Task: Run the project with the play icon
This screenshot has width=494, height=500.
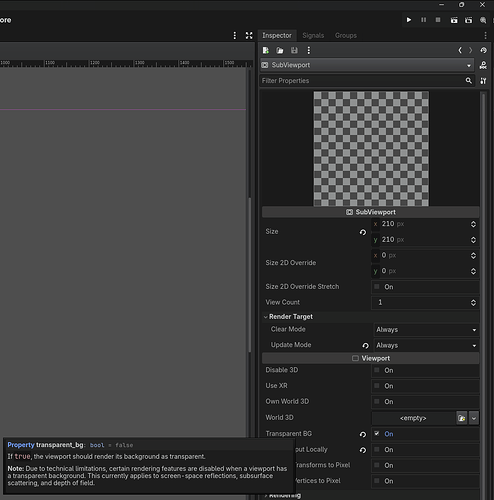Action: point(409,20)
